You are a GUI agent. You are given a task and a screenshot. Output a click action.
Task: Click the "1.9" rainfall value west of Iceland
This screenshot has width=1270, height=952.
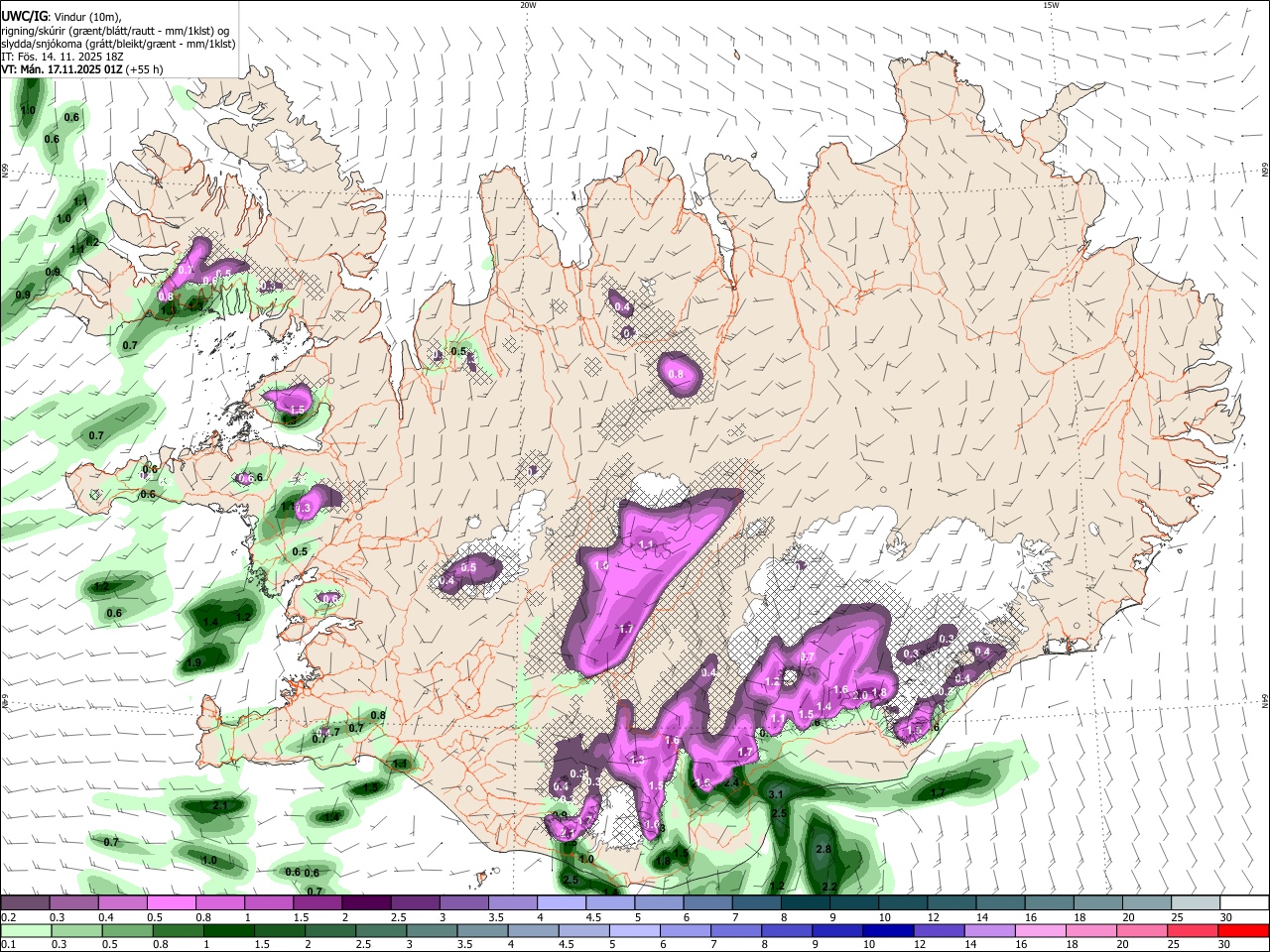point(193,662)
